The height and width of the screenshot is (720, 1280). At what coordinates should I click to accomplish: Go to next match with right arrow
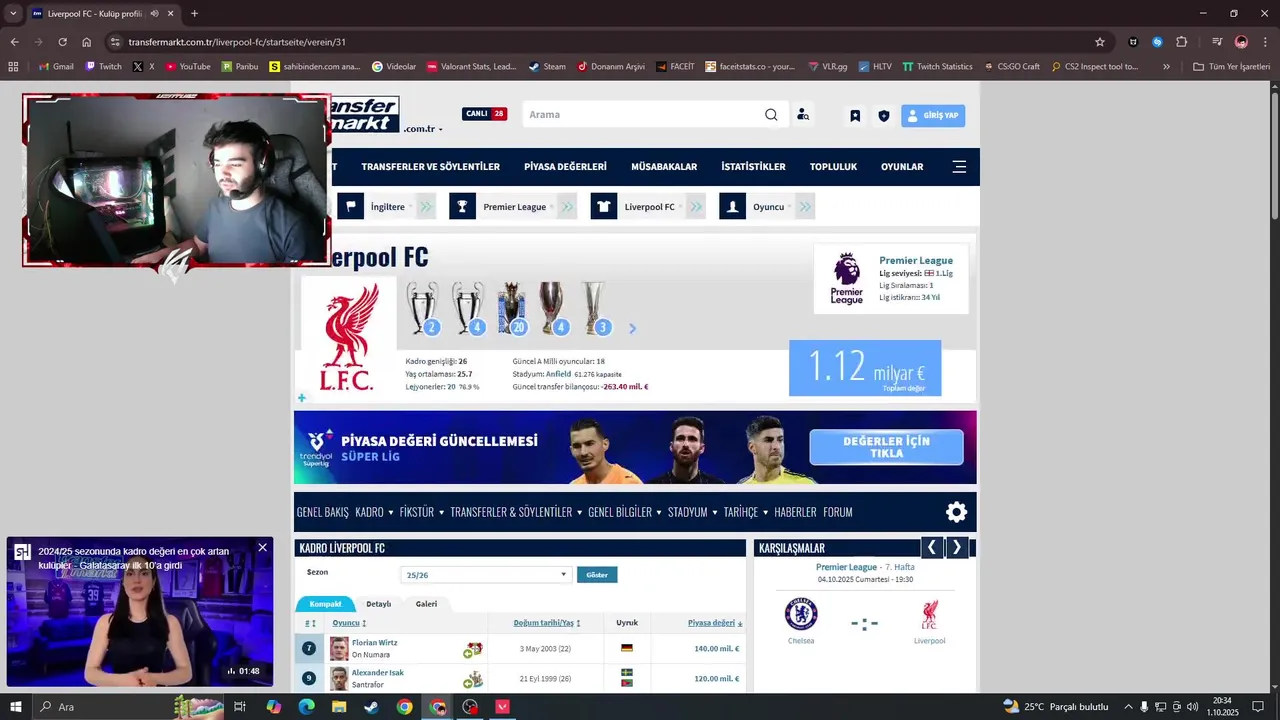point(957,547)
